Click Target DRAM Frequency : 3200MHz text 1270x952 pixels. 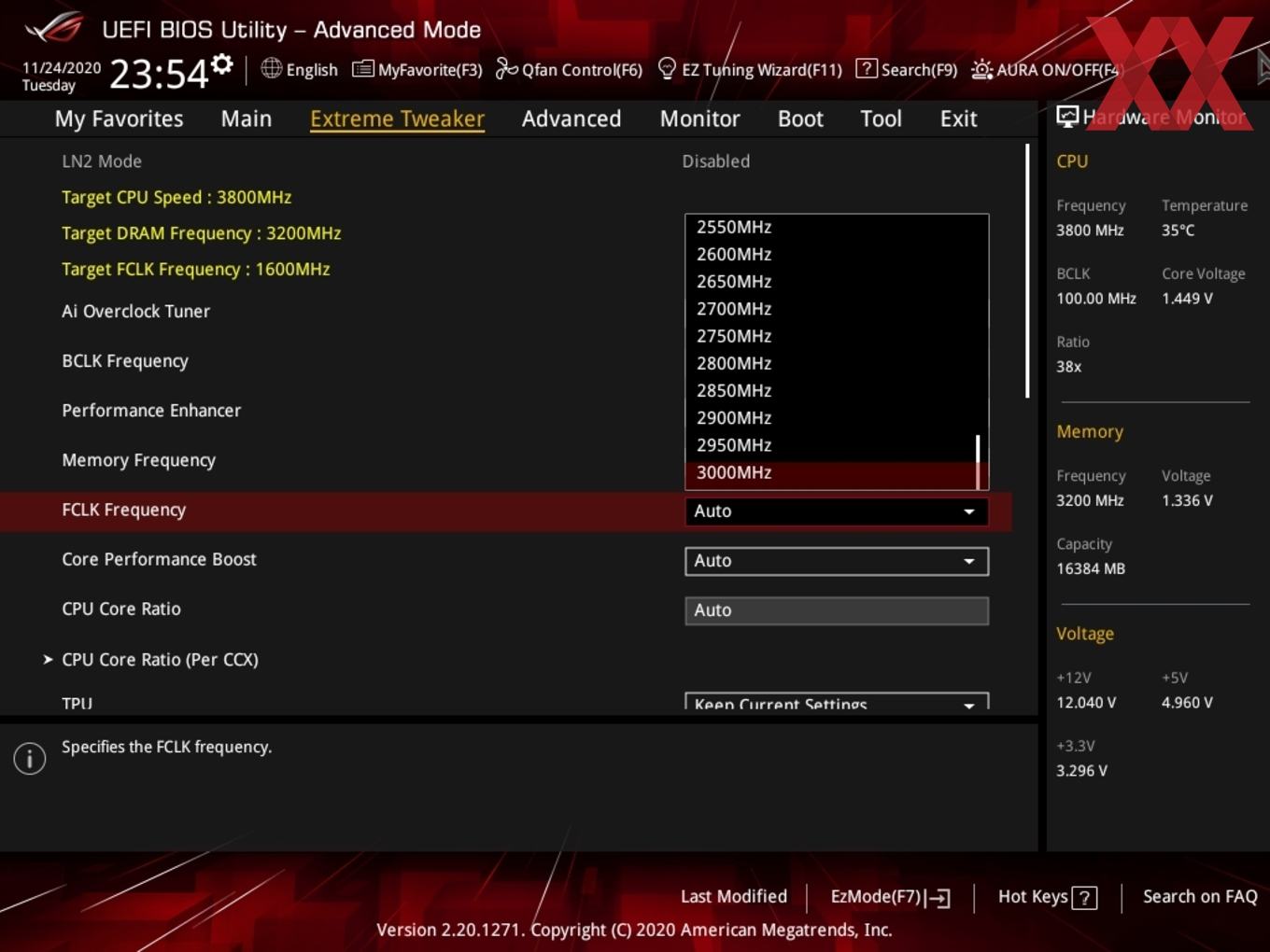tap(201, 233)
